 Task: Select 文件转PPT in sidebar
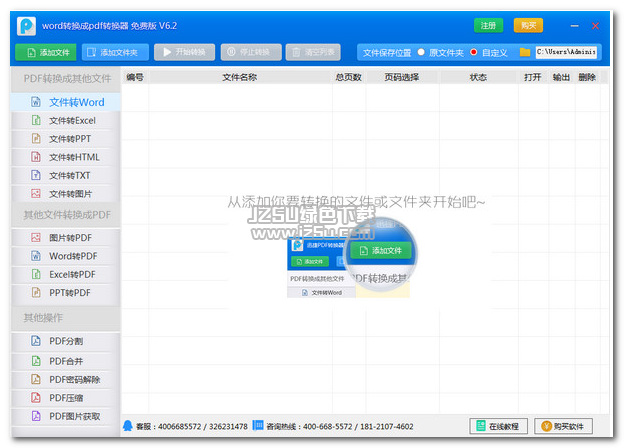[66, 139]
